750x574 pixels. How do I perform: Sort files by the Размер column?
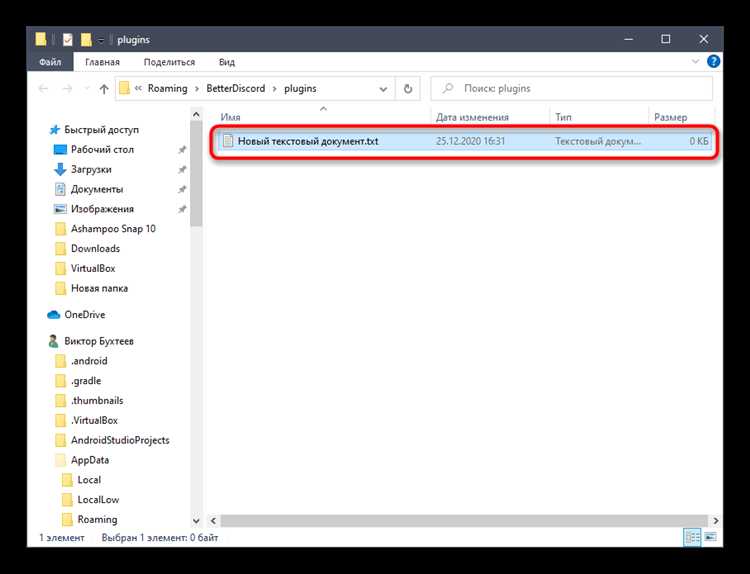click(x=671, y=117)
